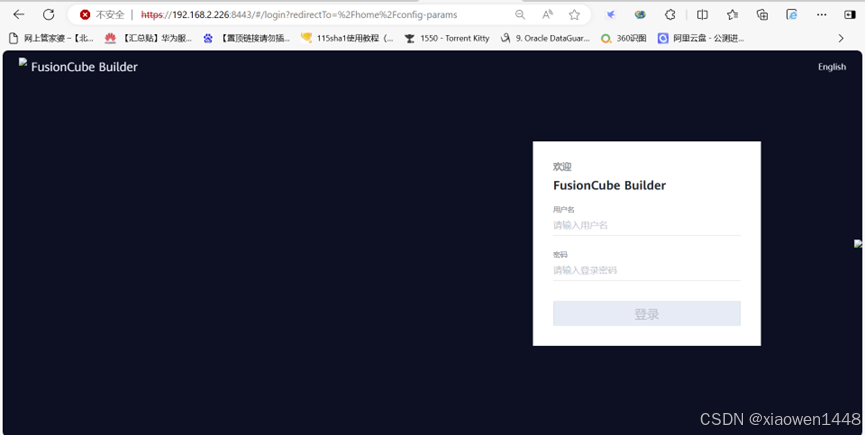Add page to favorites with star icon

click(574, 15)
